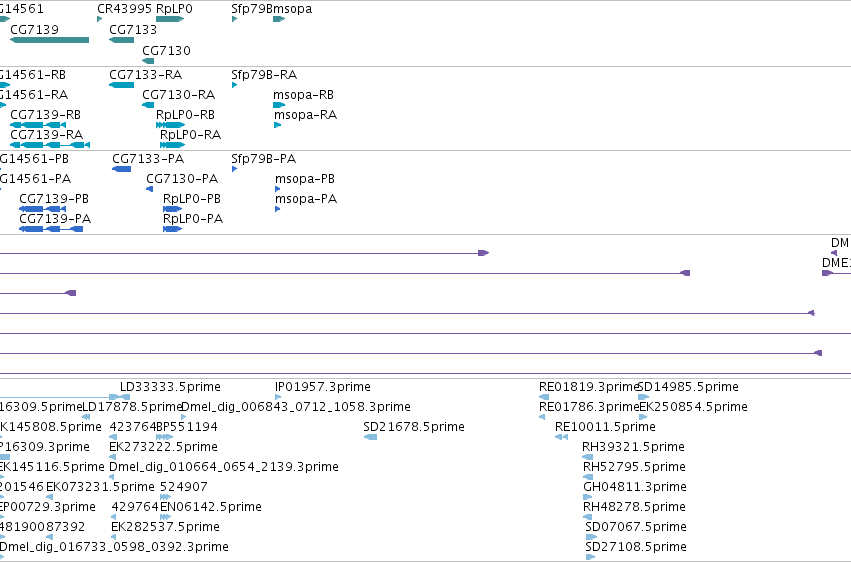The width and height of the screenshot is (851, 562).
Task: Select feature 423764
Action: (113, 437)
